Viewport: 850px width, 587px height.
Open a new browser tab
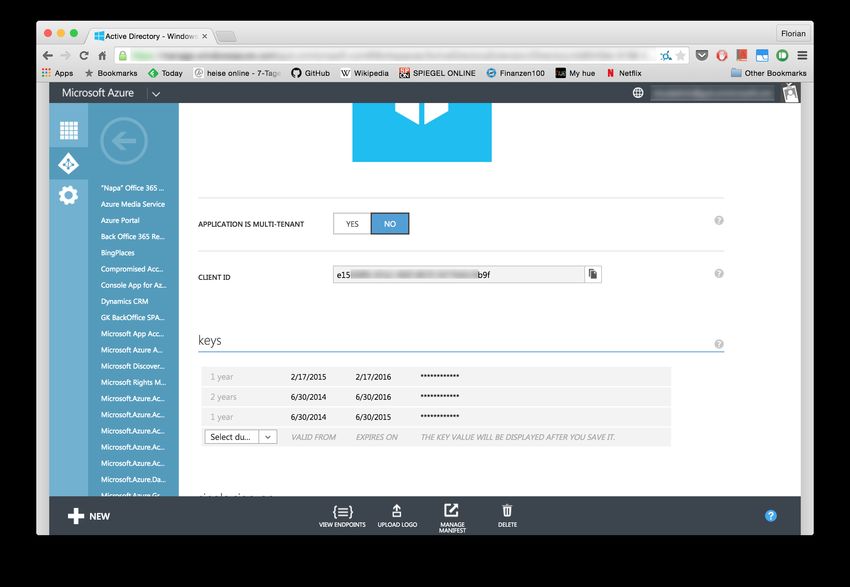pos(226,37)
